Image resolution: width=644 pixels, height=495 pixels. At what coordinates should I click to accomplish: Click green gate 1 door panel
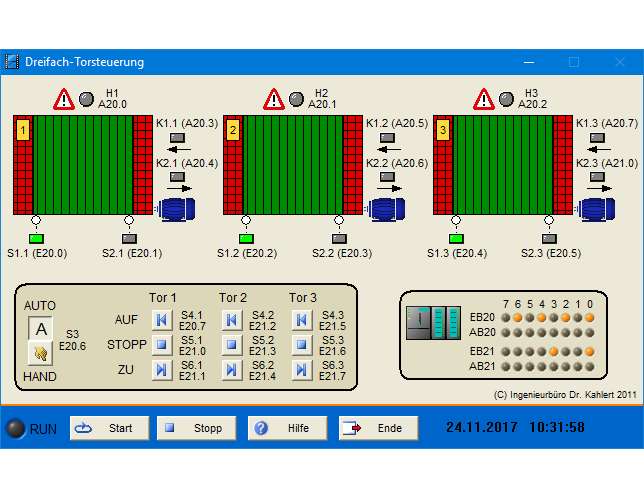click(x=84, y=165)
